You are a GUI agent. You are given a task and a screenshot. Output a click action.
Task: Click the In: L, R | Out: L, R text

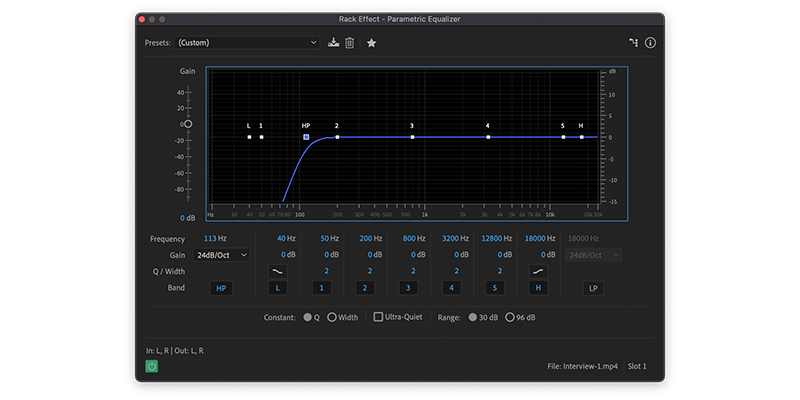(174, 351)
